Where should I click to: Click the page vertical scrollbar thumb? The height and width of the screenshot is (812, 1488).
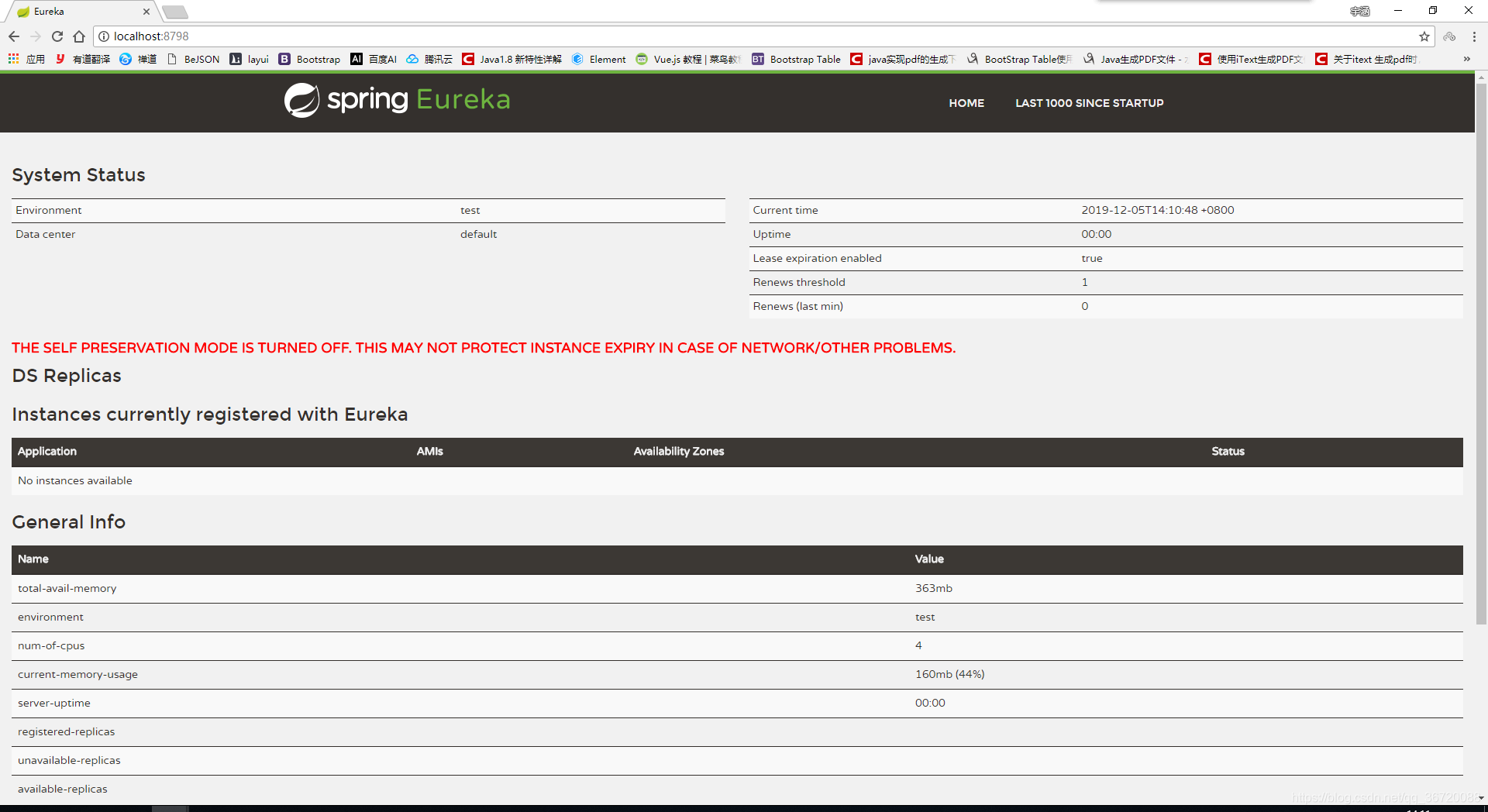[x=1481, y=354]
